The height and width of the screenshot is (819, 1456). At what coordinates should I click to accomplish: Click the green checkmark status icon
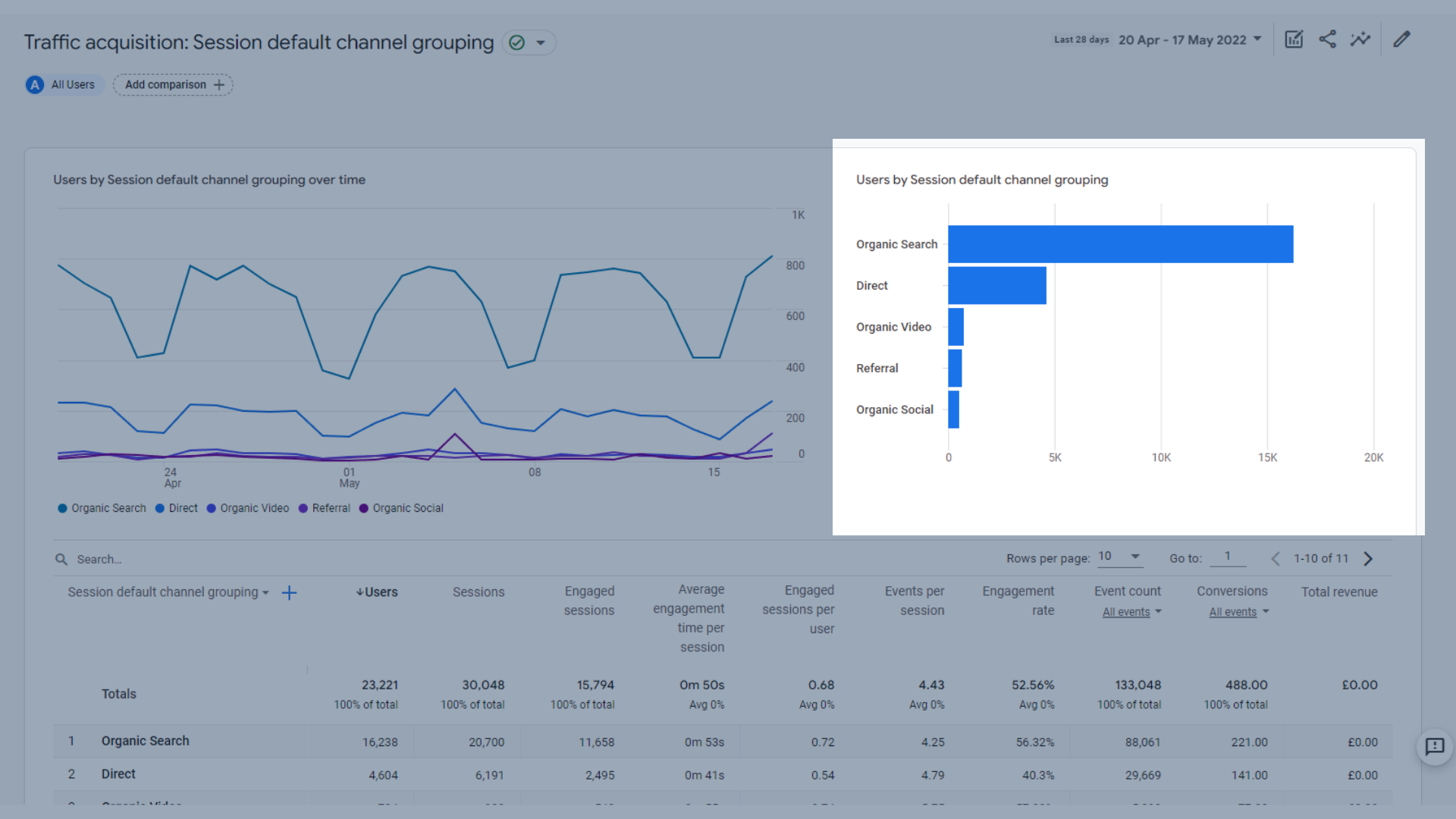click(517, 40)
